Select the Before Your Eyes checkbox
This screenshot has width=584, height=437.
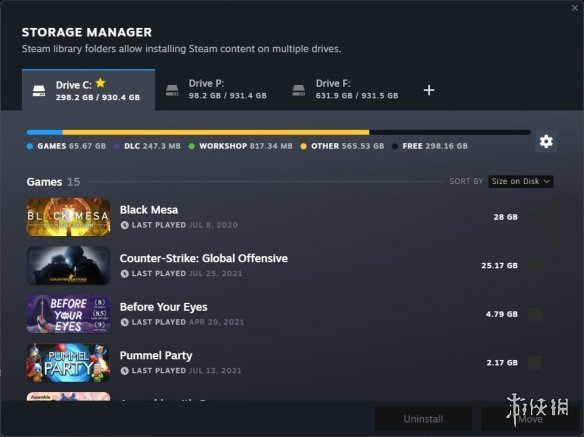point(534,314)
